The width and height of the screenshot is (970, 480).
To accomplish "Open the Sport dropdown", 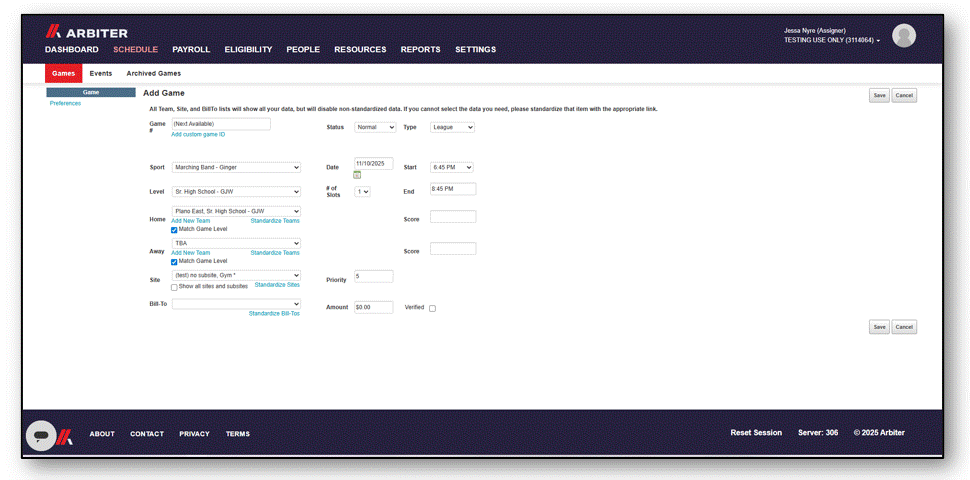I will pyautogui.click(x=236, y=167).
